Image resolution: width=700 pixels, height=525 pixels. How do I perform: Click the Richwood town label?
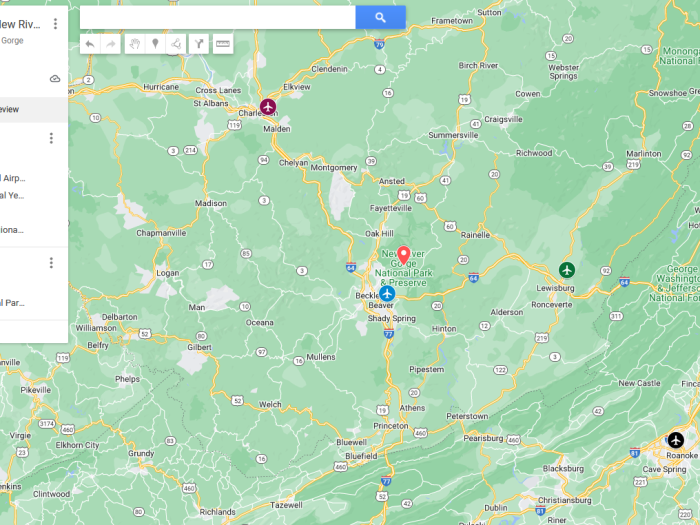534,153
